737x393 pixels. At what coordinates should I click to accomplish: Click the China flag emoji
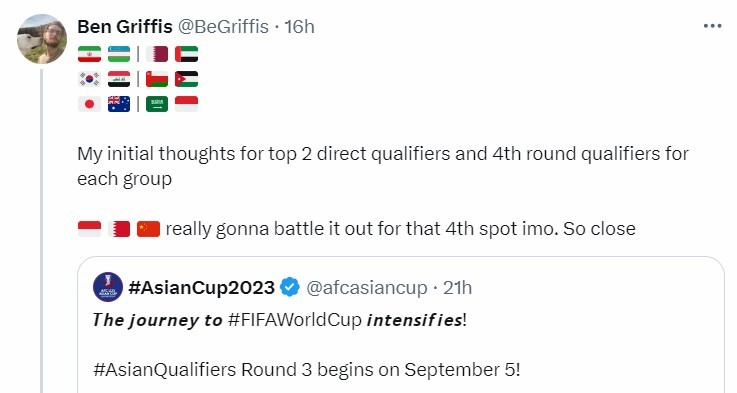click(x=149, y=229)
